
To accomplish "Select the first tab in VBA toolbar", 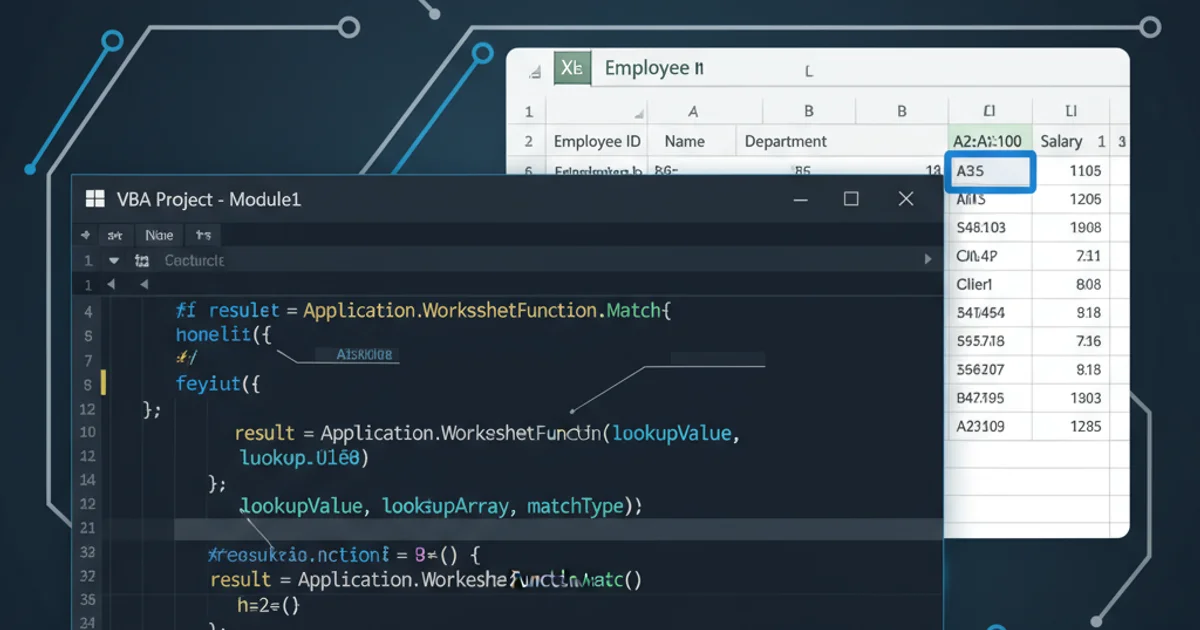I will [x=115, y=236].
